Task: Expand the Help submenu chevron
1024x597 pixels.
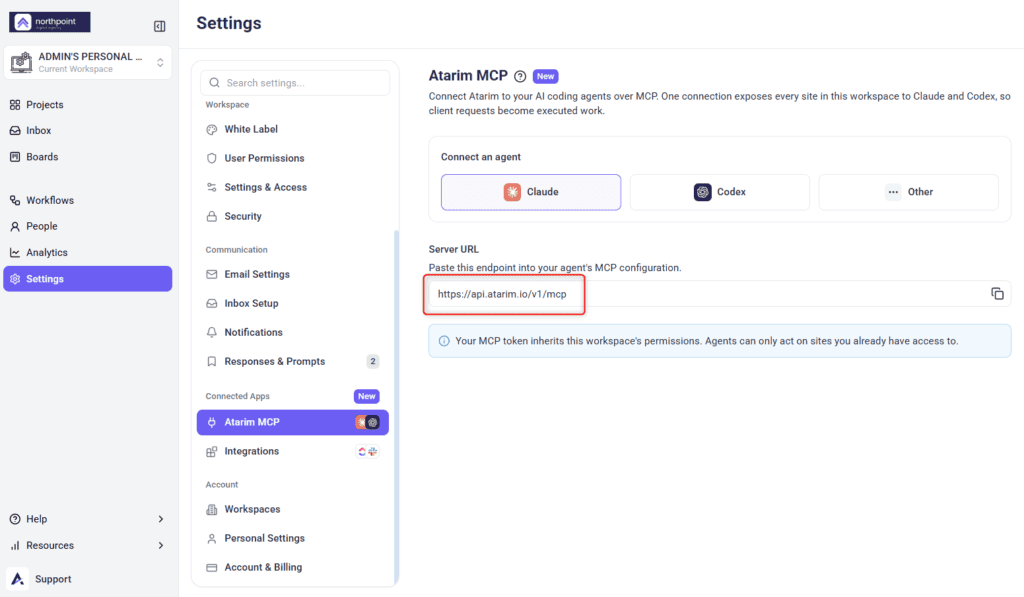Action: pos(161,519)
